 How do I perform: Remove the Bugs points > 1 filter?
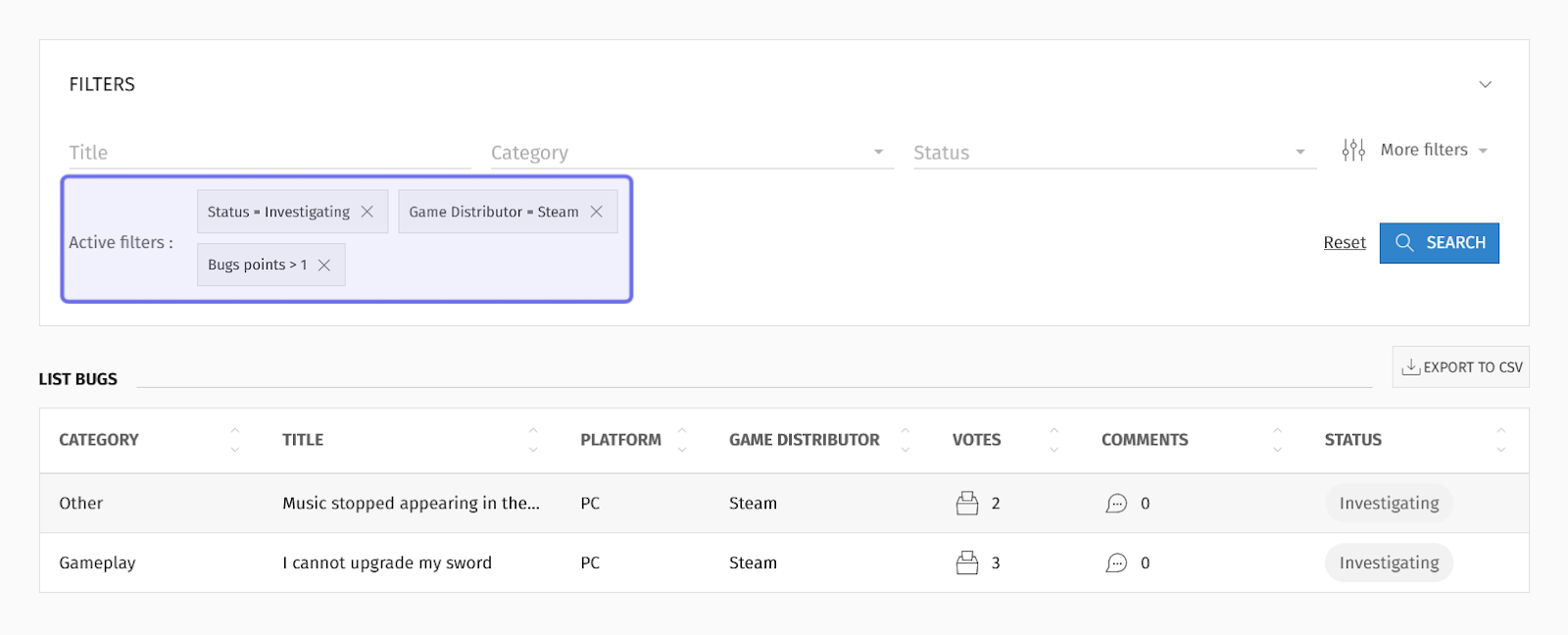[x=324, y=265]
